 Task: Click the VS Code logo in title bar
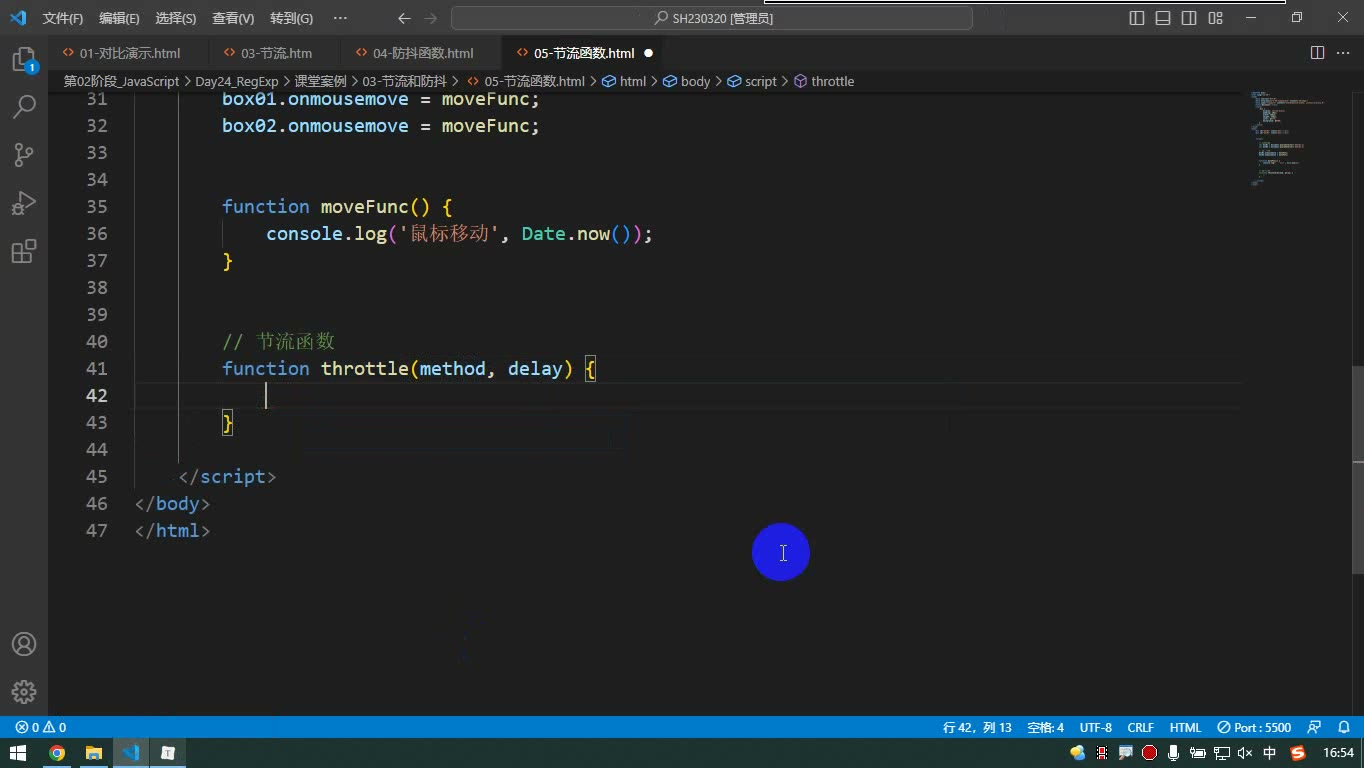(18, 18)
